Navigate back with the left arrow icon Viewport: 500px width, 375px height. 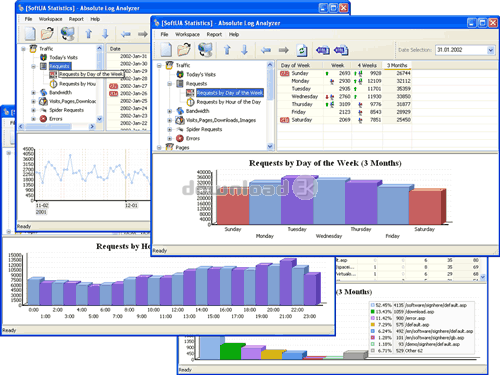(266, 50)
